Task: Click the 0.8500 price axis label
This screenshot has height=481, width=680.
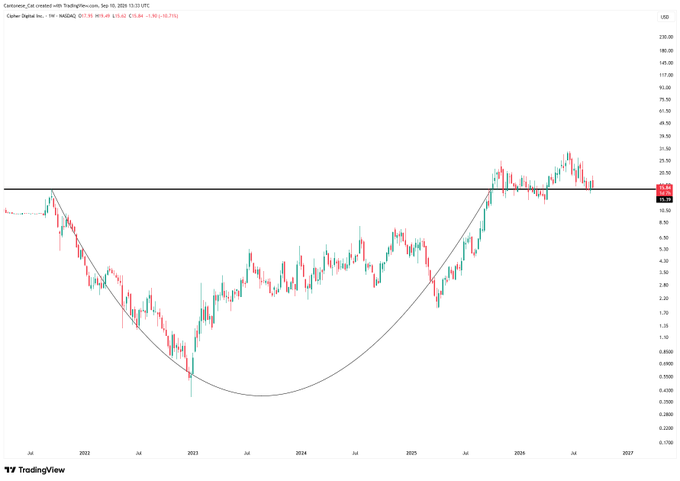Action: (x=666, y=352)
